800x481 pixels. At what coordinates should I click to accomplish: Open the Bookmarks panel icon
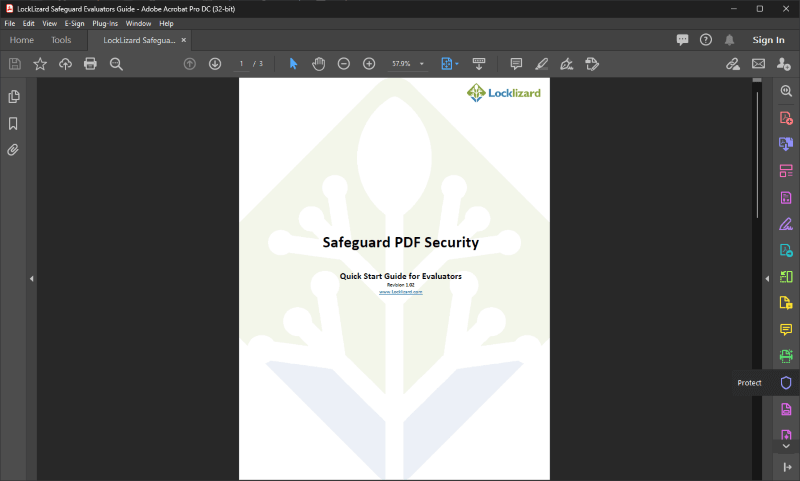13,123
